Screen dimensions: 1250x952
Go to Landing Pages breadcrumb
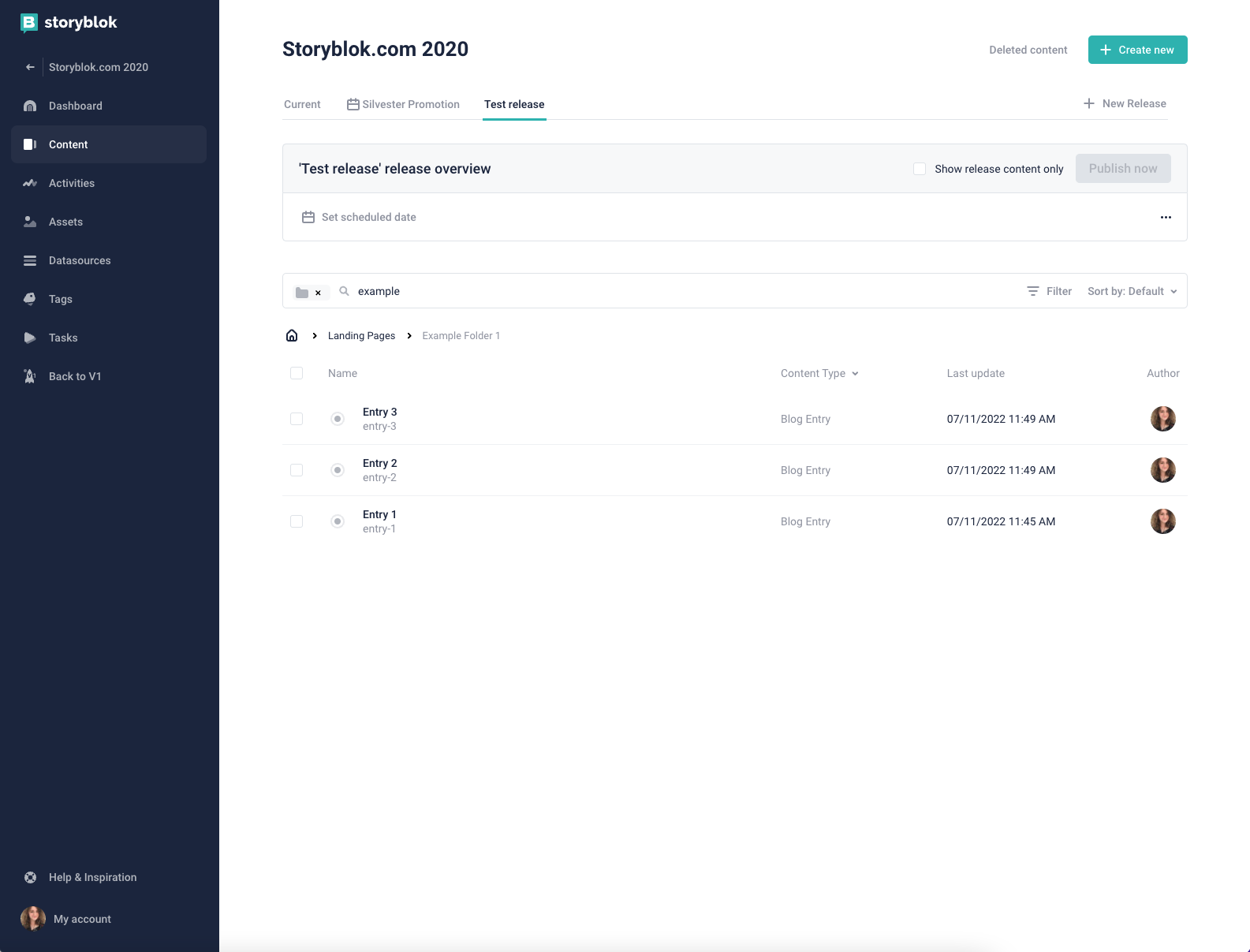point(361,335)
